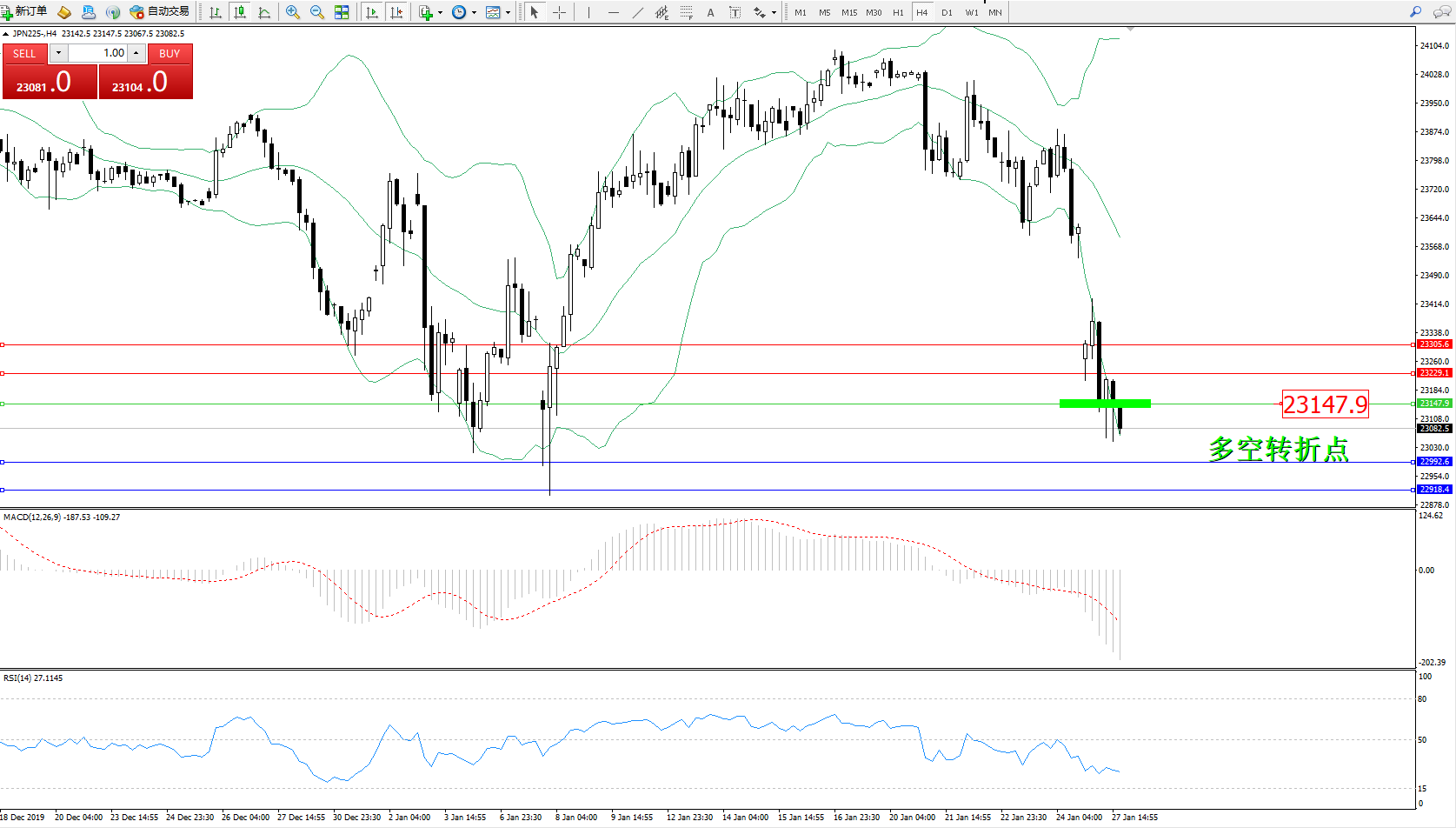Switch to the D1 timeframe
Screen dimensions: 1456x828
[x=947, y=12]
